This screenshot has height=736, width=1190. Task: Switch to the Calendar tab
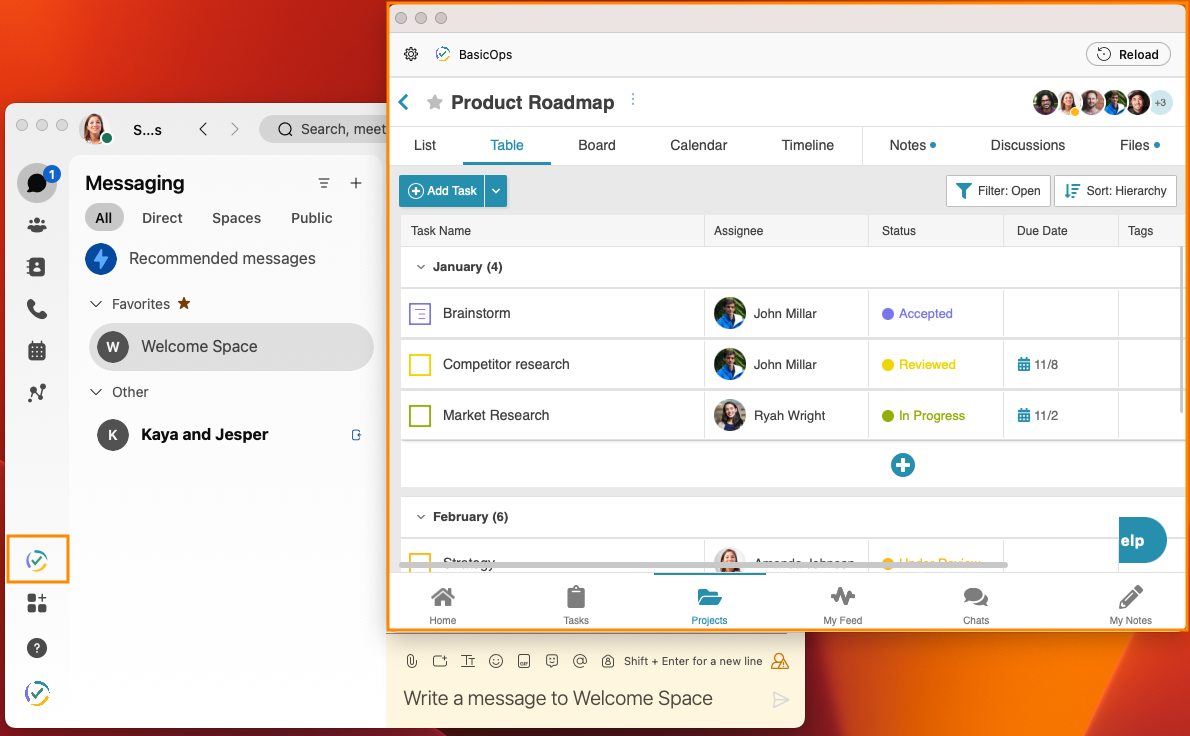698,145
